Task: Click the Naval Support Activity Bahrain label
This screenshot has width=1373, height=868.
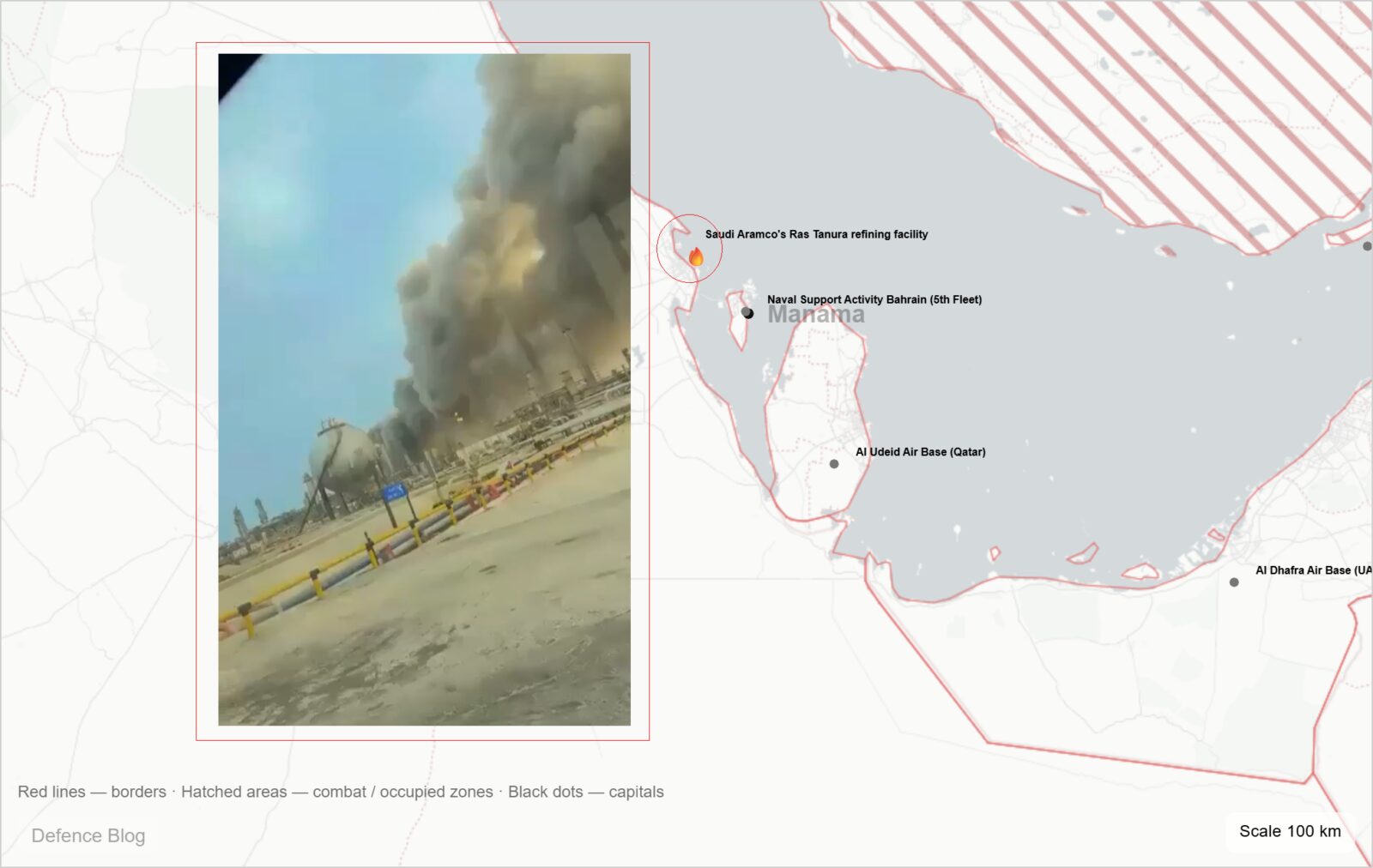Action: 874,299
